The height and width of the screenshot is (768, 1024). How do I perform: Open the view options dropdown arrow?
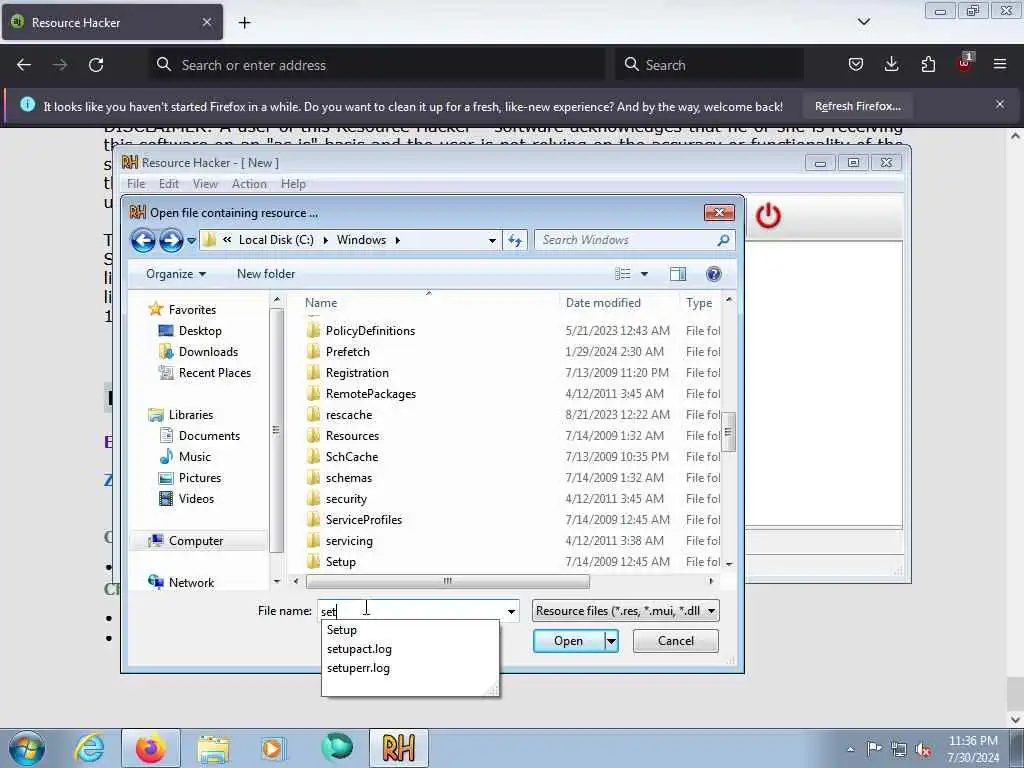pos(645,274)
